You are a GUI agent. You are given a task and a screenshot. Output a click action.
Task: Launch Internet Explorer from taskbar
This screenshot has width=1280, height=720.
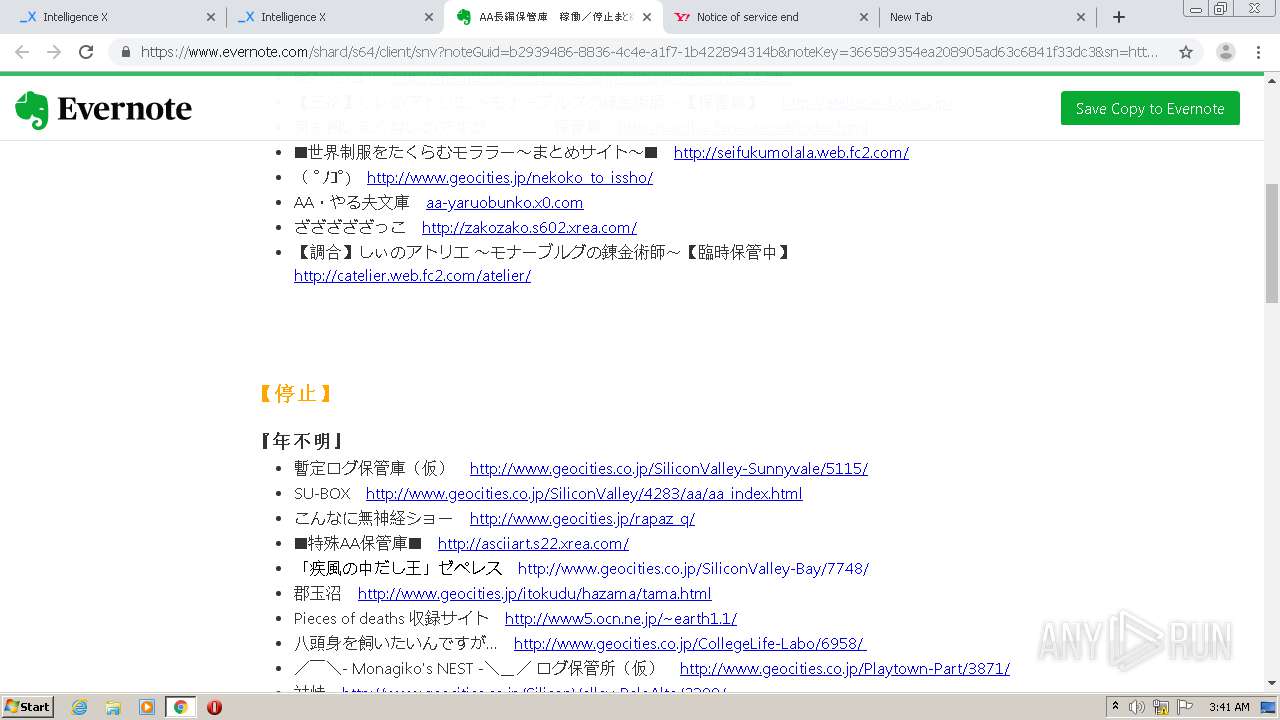pyautogui.click(x=79, y=707)
